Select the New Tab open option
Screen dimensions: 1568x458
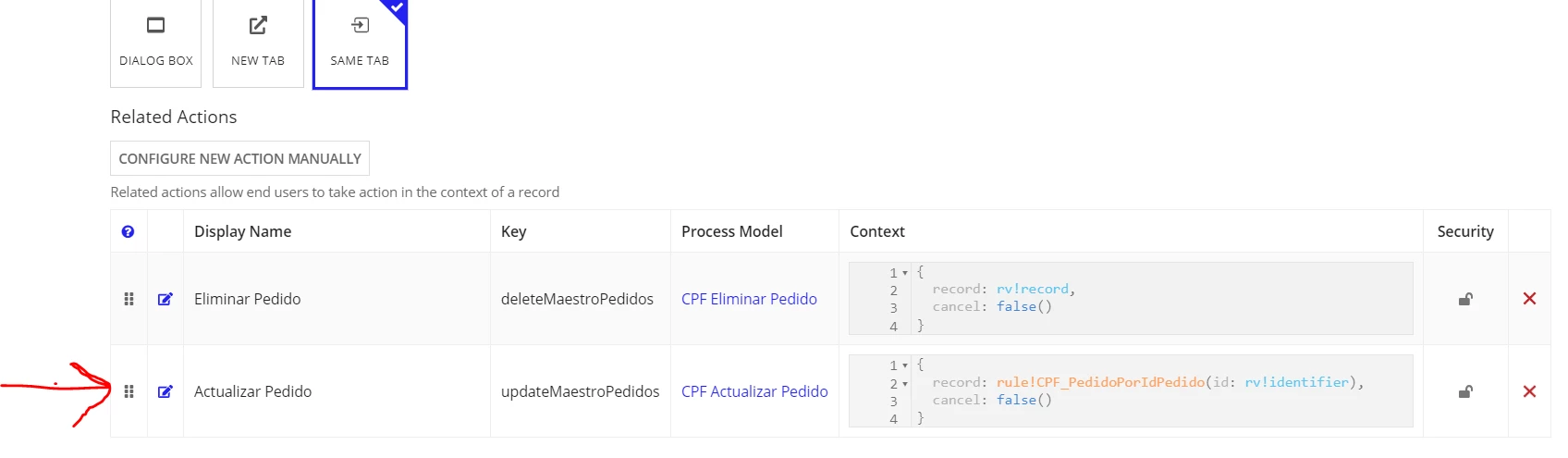(x=258, y=43)
